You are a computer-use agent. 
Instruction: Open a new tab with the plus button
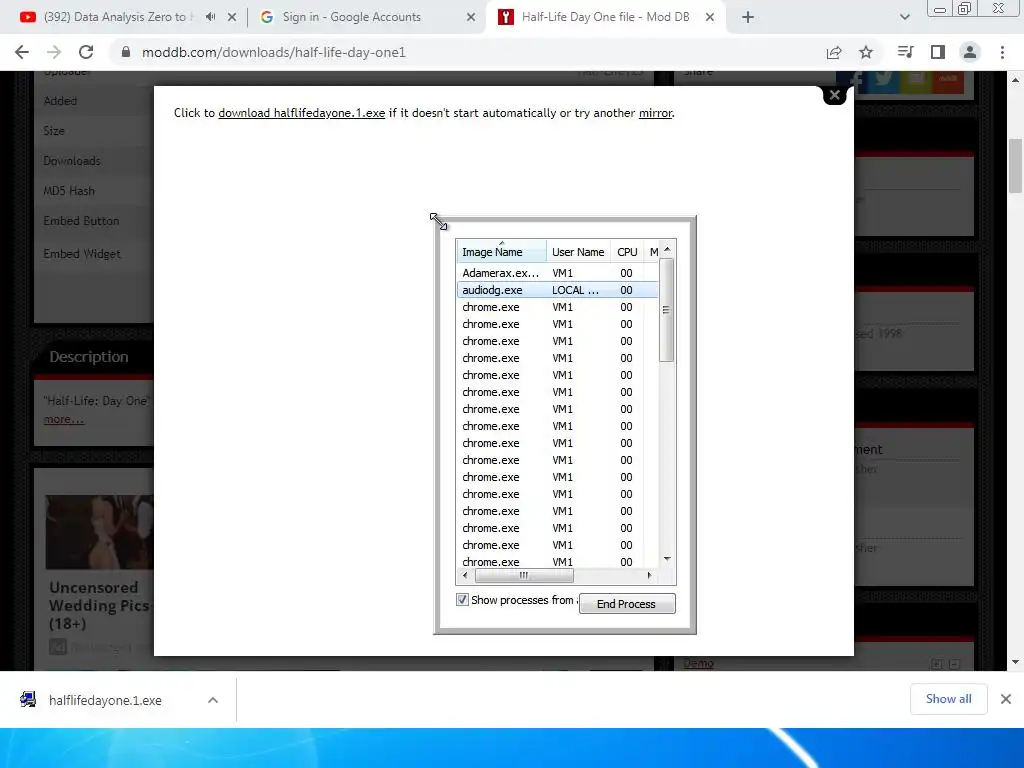(748, 18)
